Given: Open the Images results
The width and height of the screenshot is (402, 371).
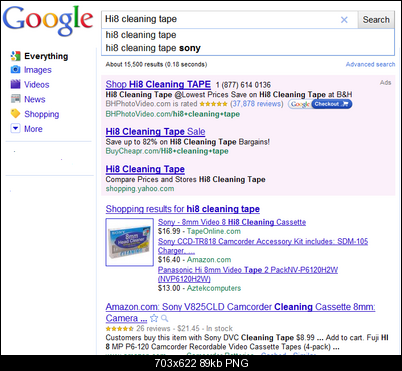Looking at the screenshot, I should tap(38, 70).
